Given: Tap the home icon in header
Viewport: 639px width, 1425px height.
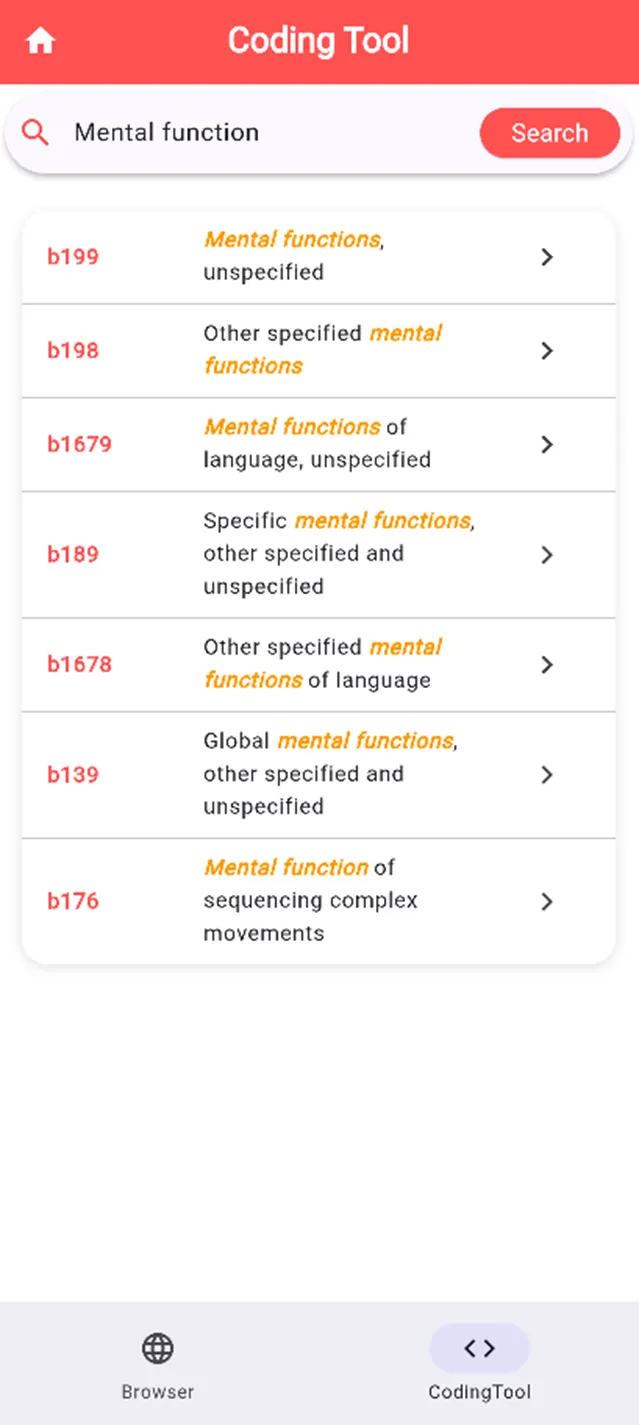Looking at the screenshot, I should pos(41,41).
